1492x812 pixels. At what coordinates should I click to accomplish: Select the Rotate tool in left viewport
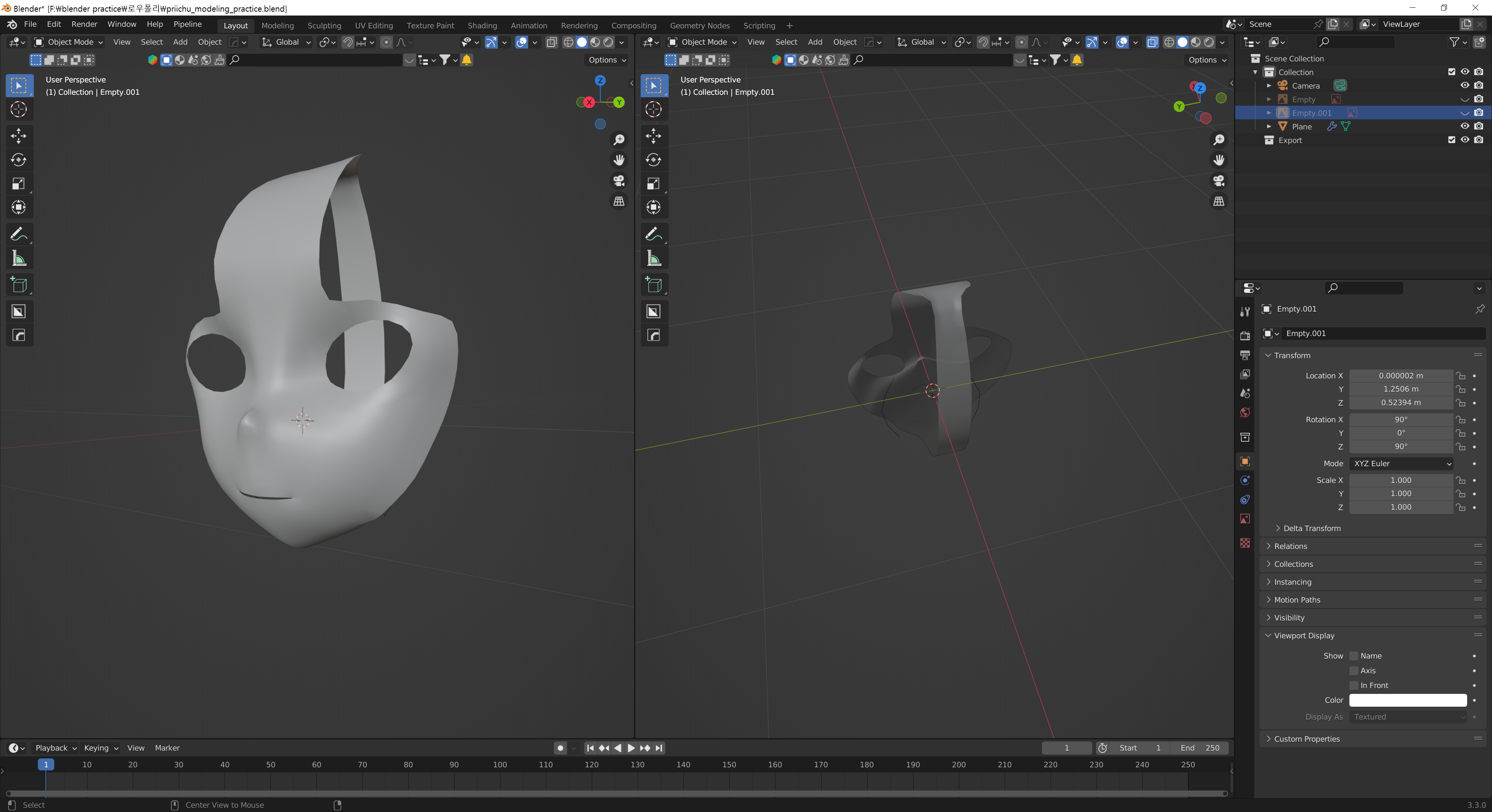[19, 160]
